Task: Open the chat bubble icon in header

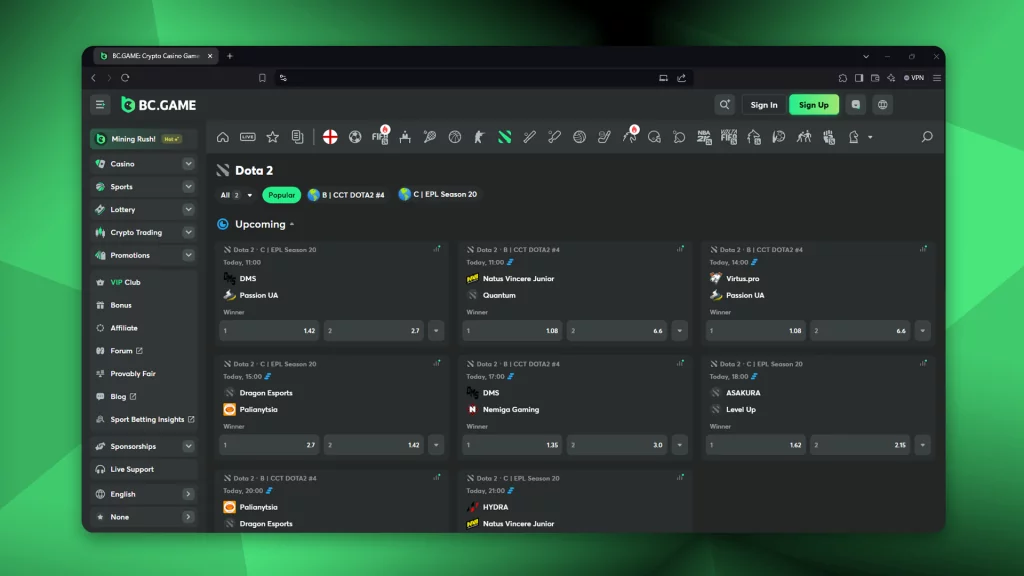Action: point(856,104)
